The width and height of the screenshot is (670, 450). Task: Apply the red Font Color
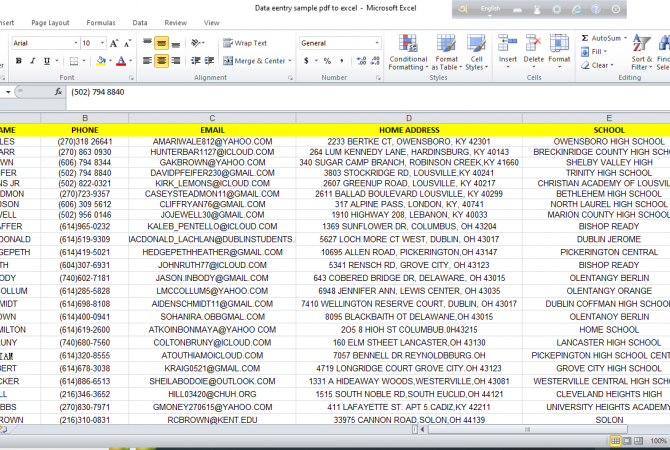pyautogui.click(x=121, y=61)
